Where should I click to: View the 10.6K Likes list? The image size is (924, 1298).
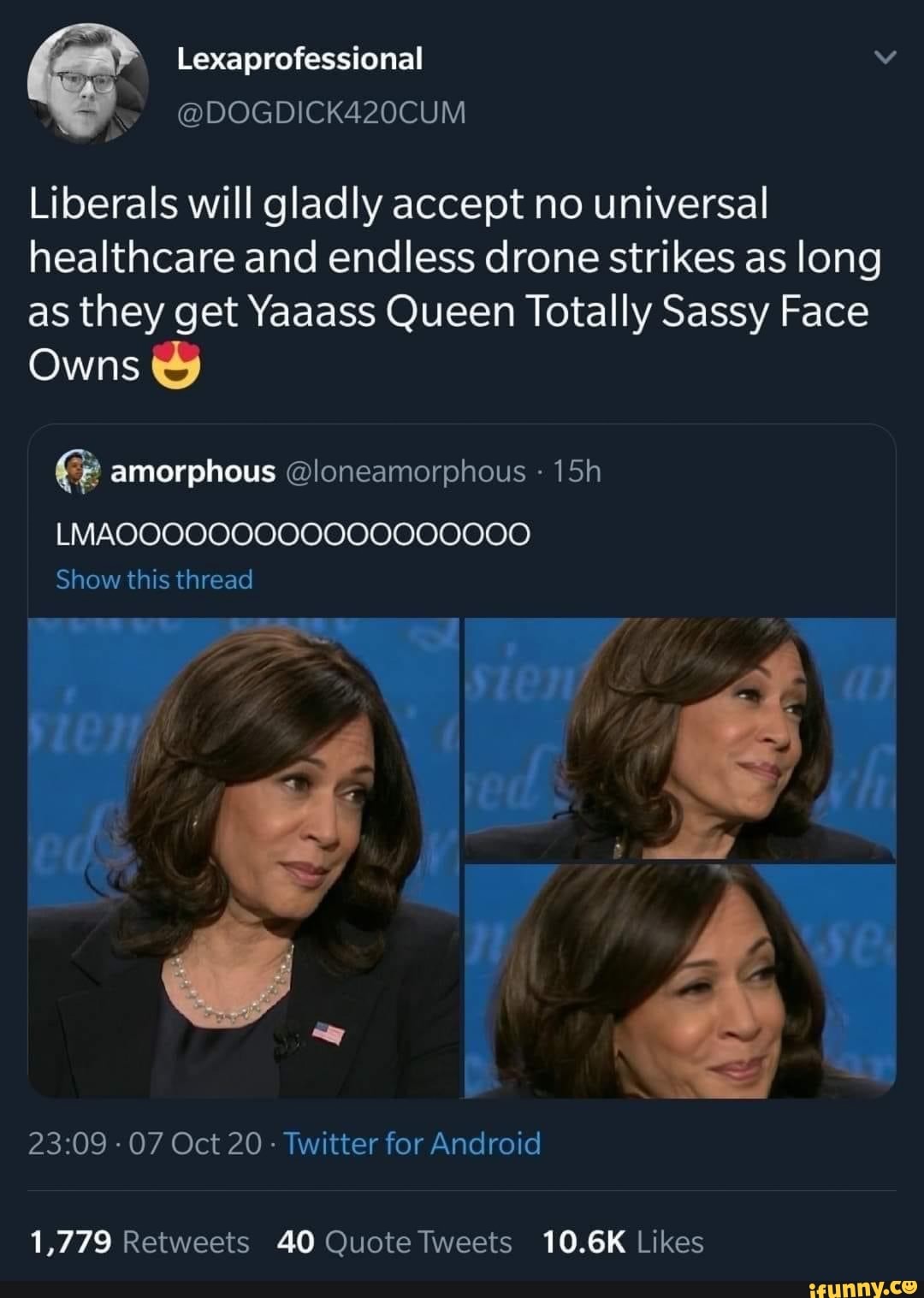pyautogui.click(x=623, y=1242)
